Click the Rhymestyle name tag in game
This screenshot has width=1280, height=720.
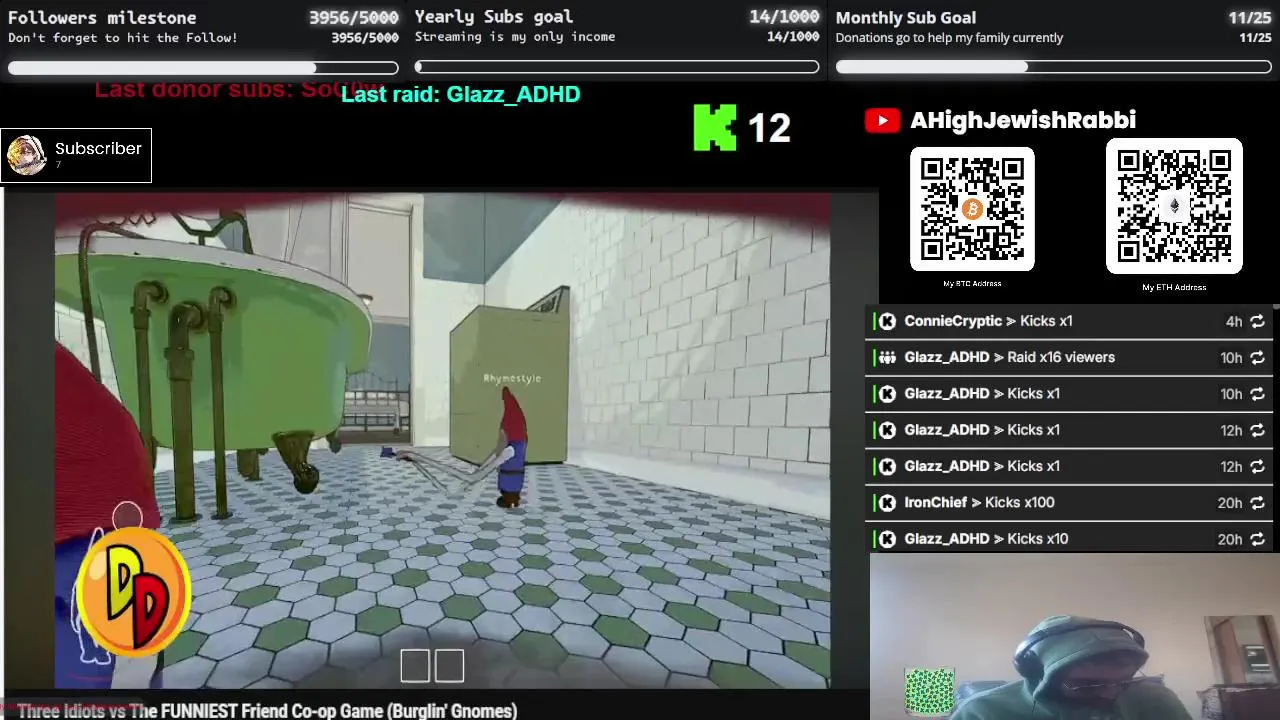pos(512,378)
